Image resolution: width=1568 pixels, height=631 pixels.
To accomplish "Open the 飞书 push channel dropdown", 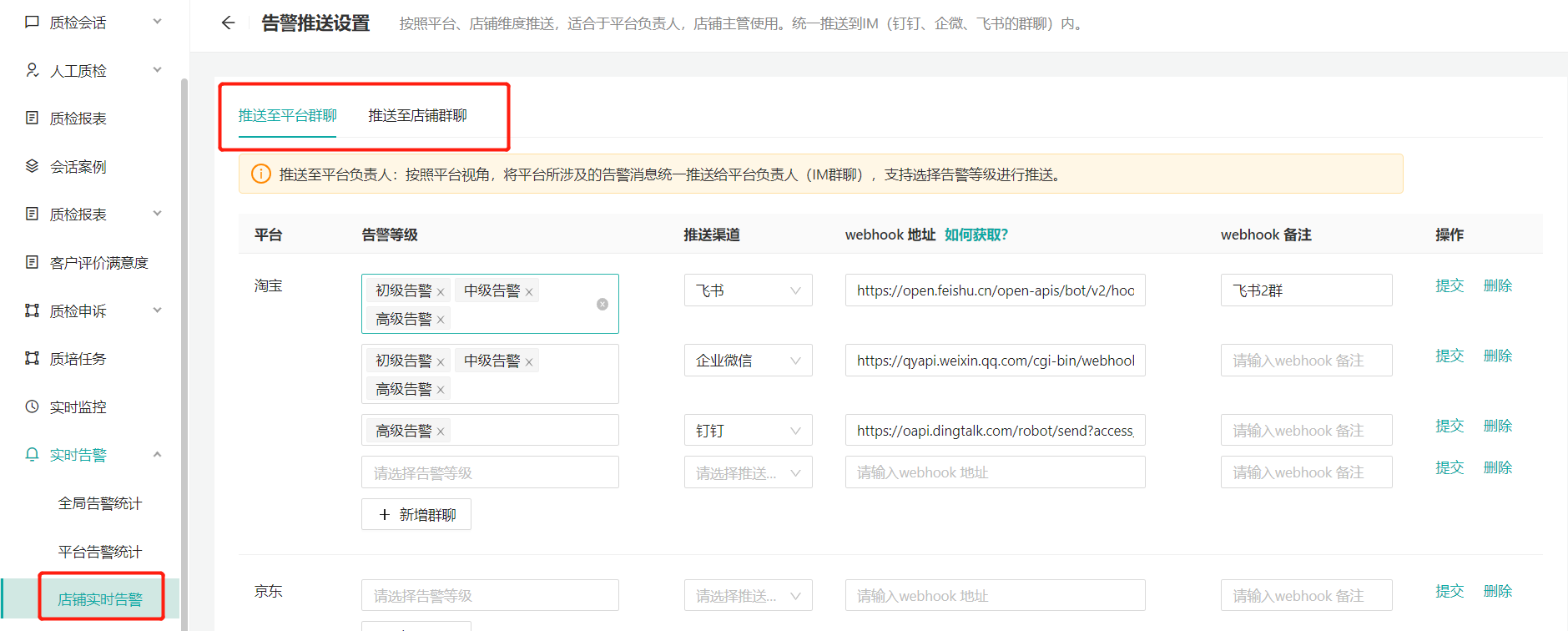I will pos(749,290).
